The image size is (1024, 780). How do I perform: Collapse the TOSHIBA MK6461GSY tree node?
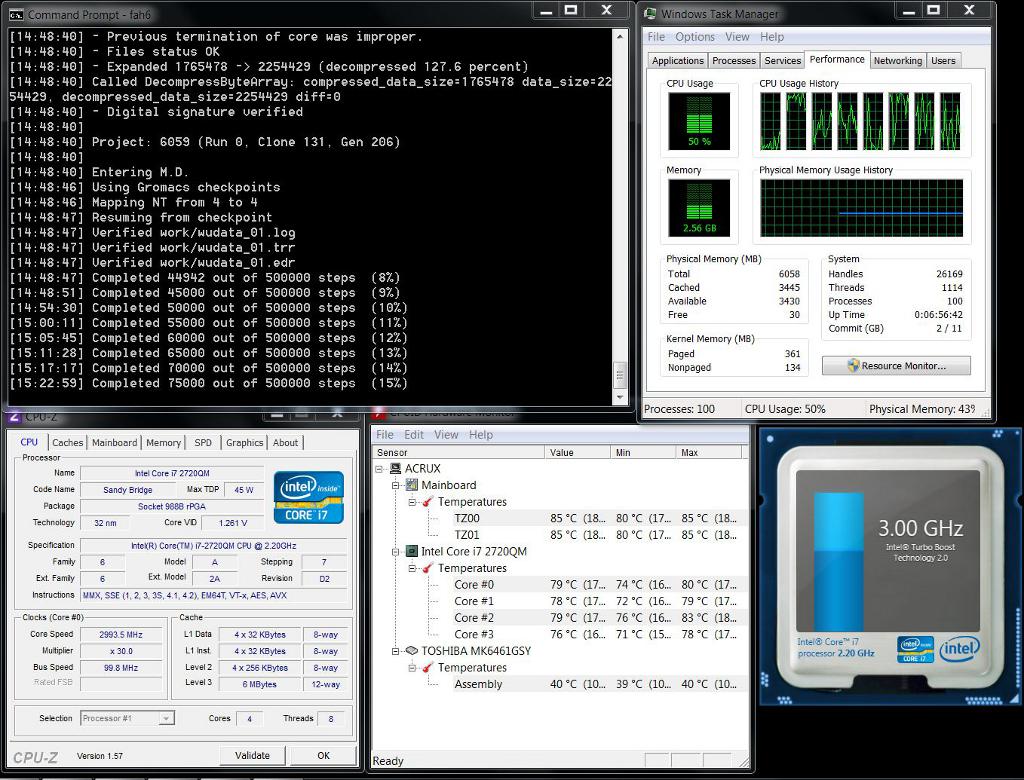pyautogui.click(x=396, y=650)
